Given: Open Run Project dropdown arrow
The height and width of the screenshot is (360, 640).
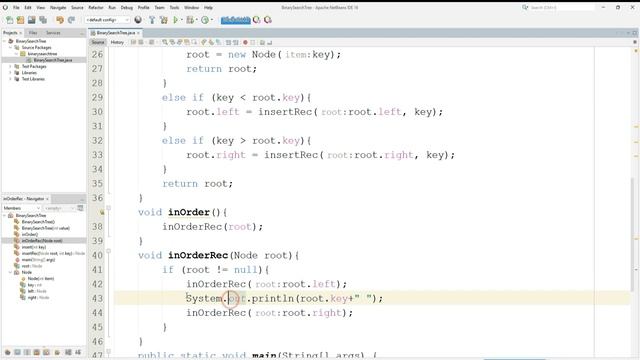Looking at the screenshot, I should pyautogui.click(x=182, y=20).
